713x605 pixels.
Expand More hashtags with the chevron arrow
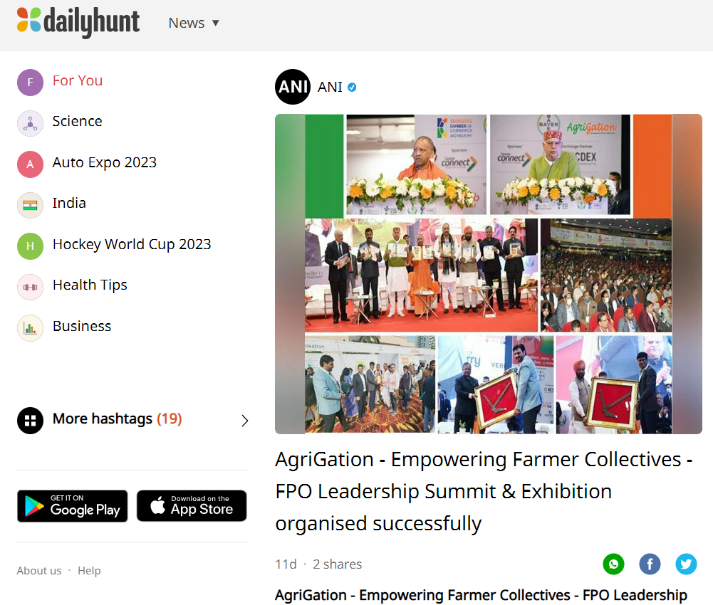coord(245,421)
